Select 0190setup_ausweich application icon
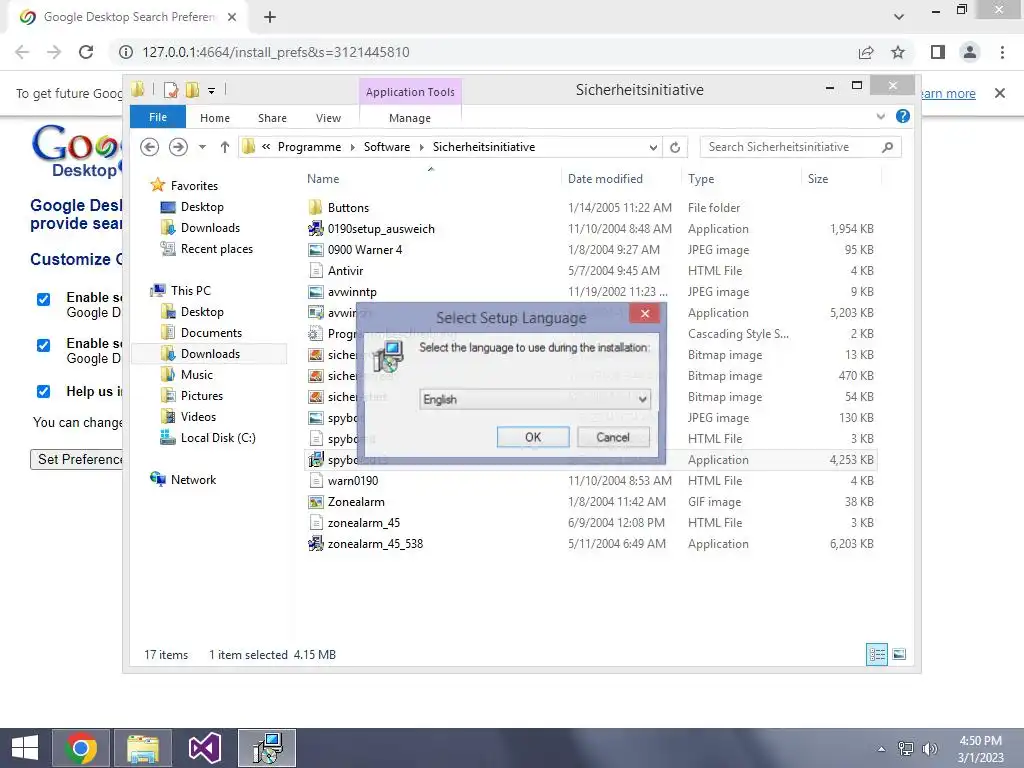Image resolution: width=1024 pixels, height=768 pixels. click(x=315, y=229)
